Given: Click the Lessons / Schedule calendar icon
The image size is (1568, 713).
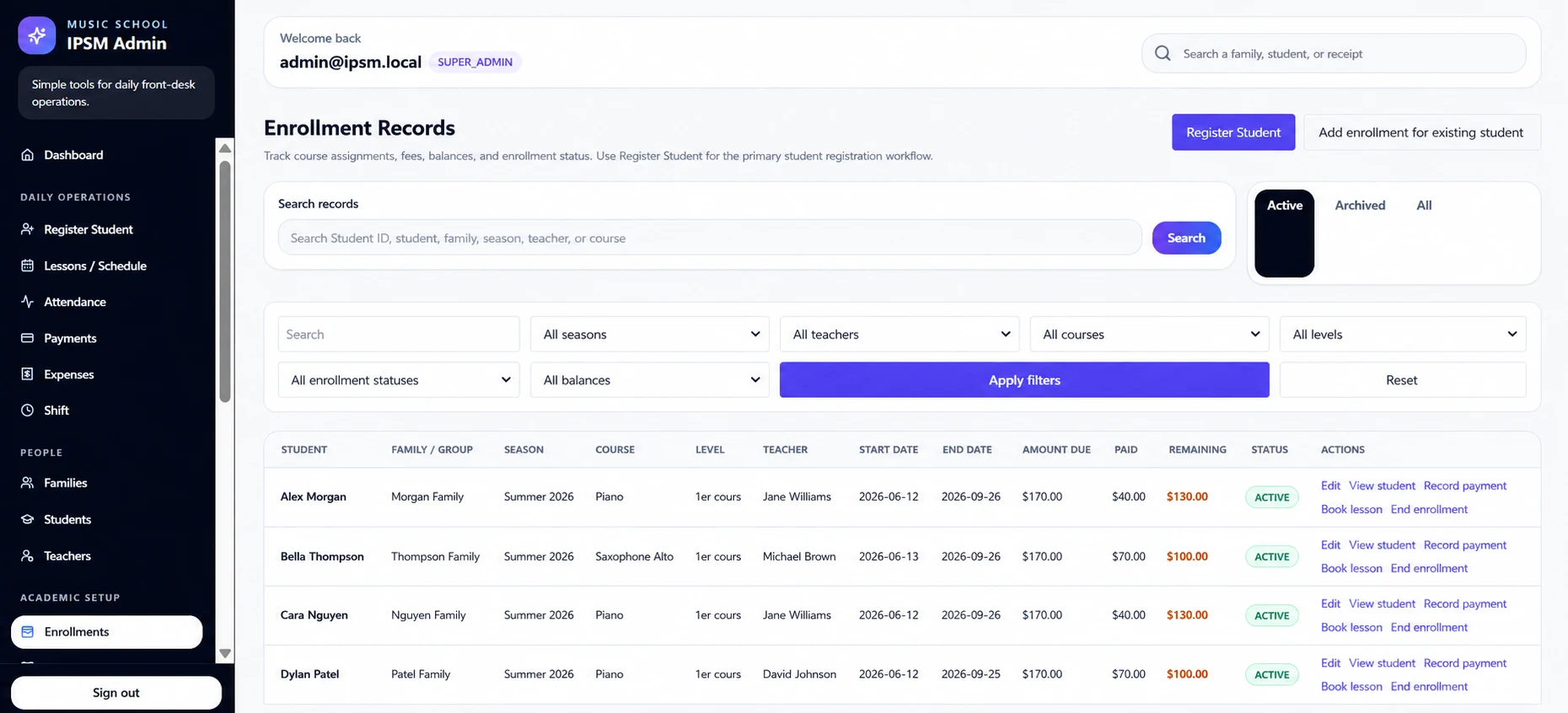Looking at the screenshot, I should pos(27,265).
